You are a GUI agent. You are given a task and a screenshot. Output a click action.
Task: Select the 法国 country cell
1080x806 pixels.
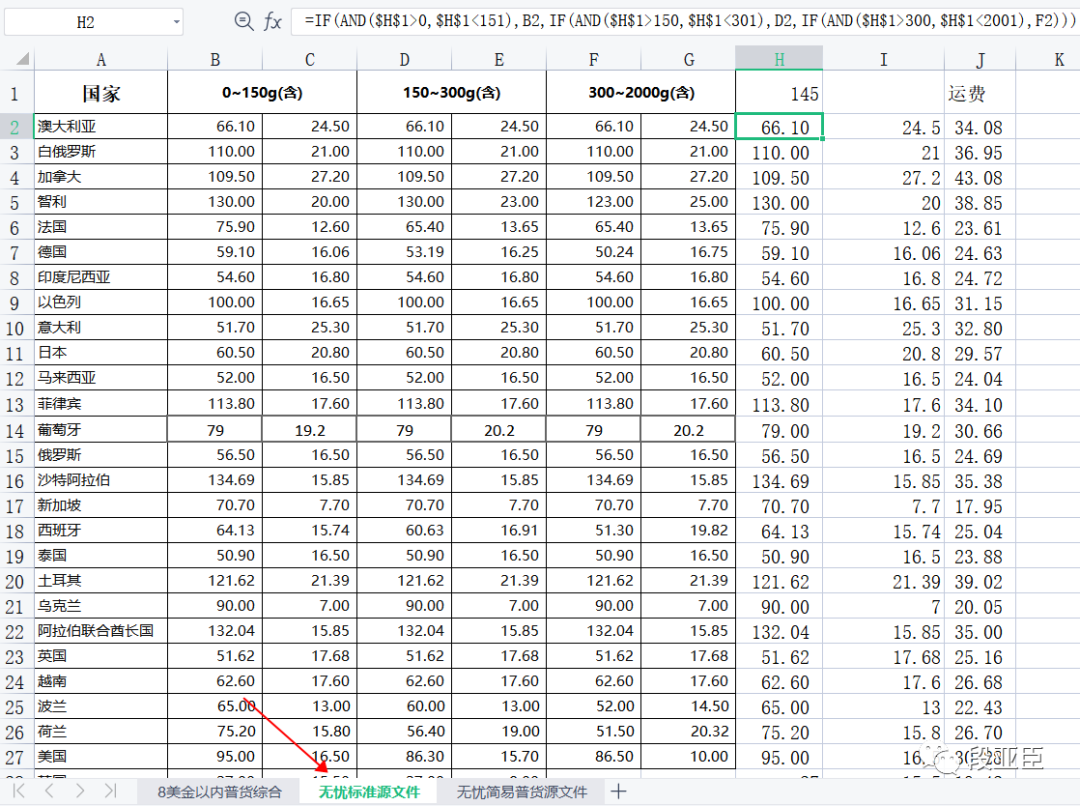[x=101, y=227]
